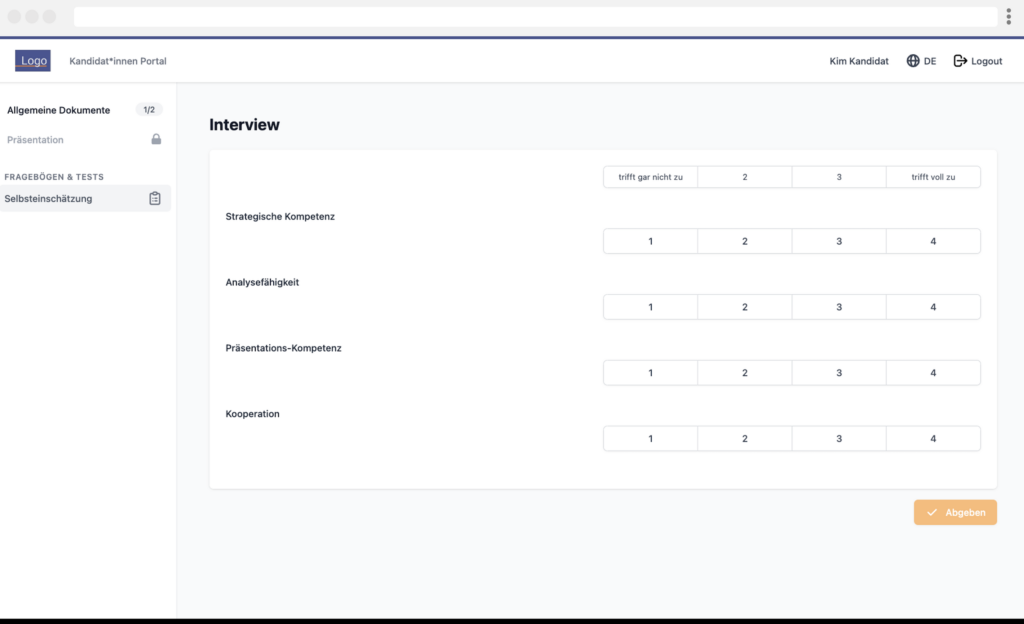Select rating 3 for Analysefähigkeit
1024x624 pixels.
point(839,307)
